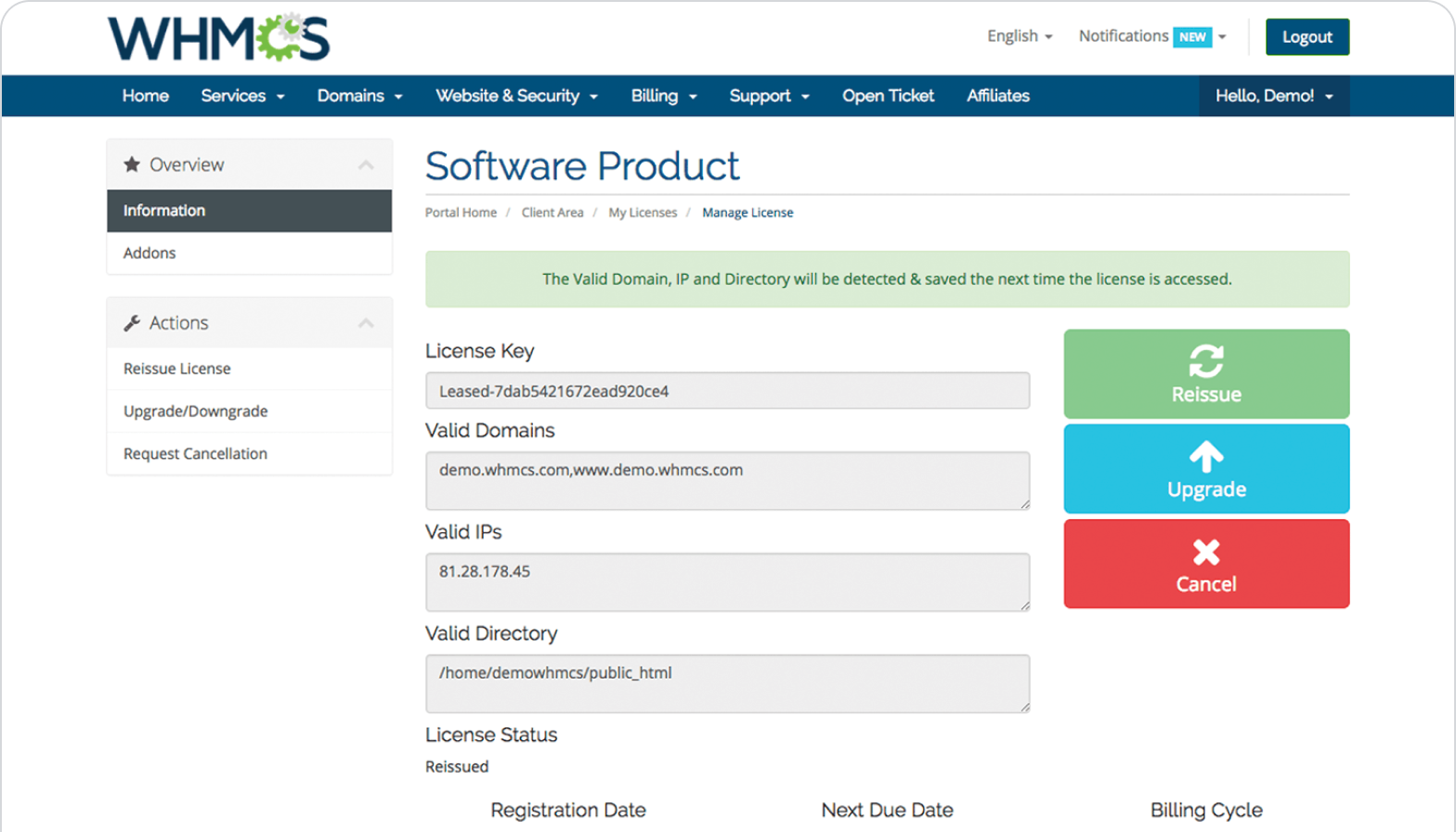
Task: Click the Valid IPs text area
Action: (727, 582)
